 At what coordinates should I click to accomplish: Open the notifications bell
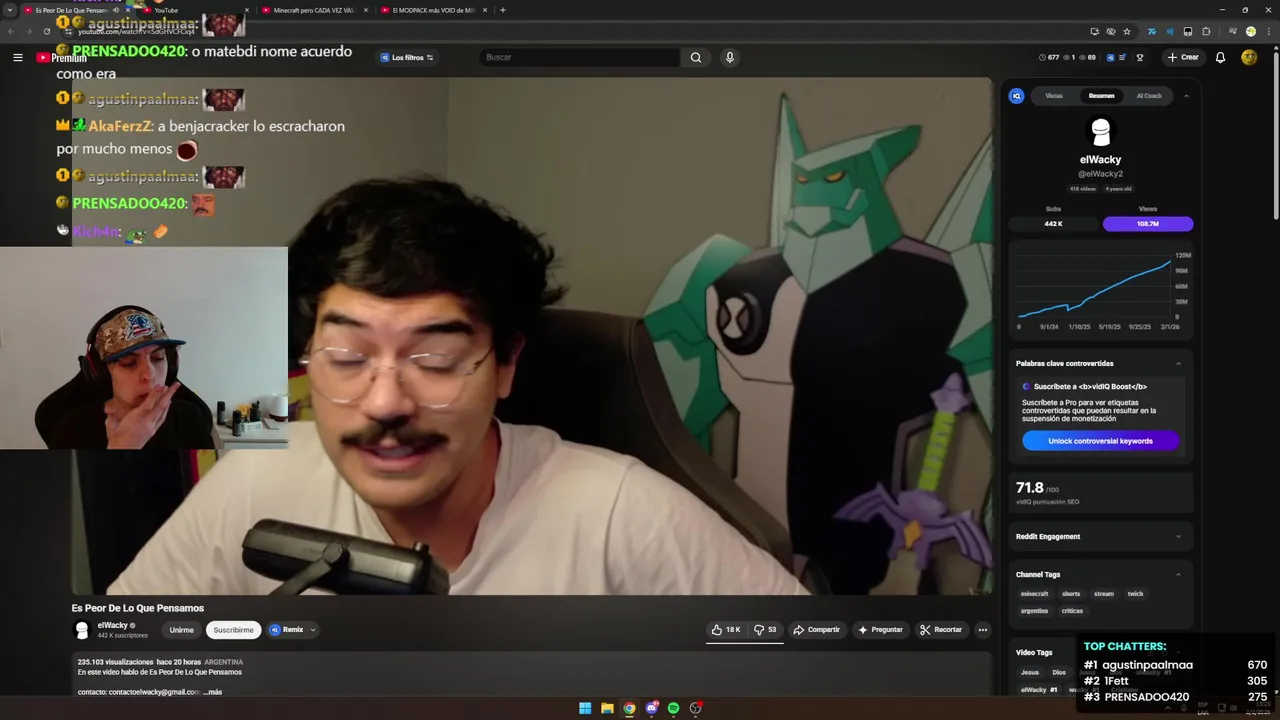coord(1220,57)
